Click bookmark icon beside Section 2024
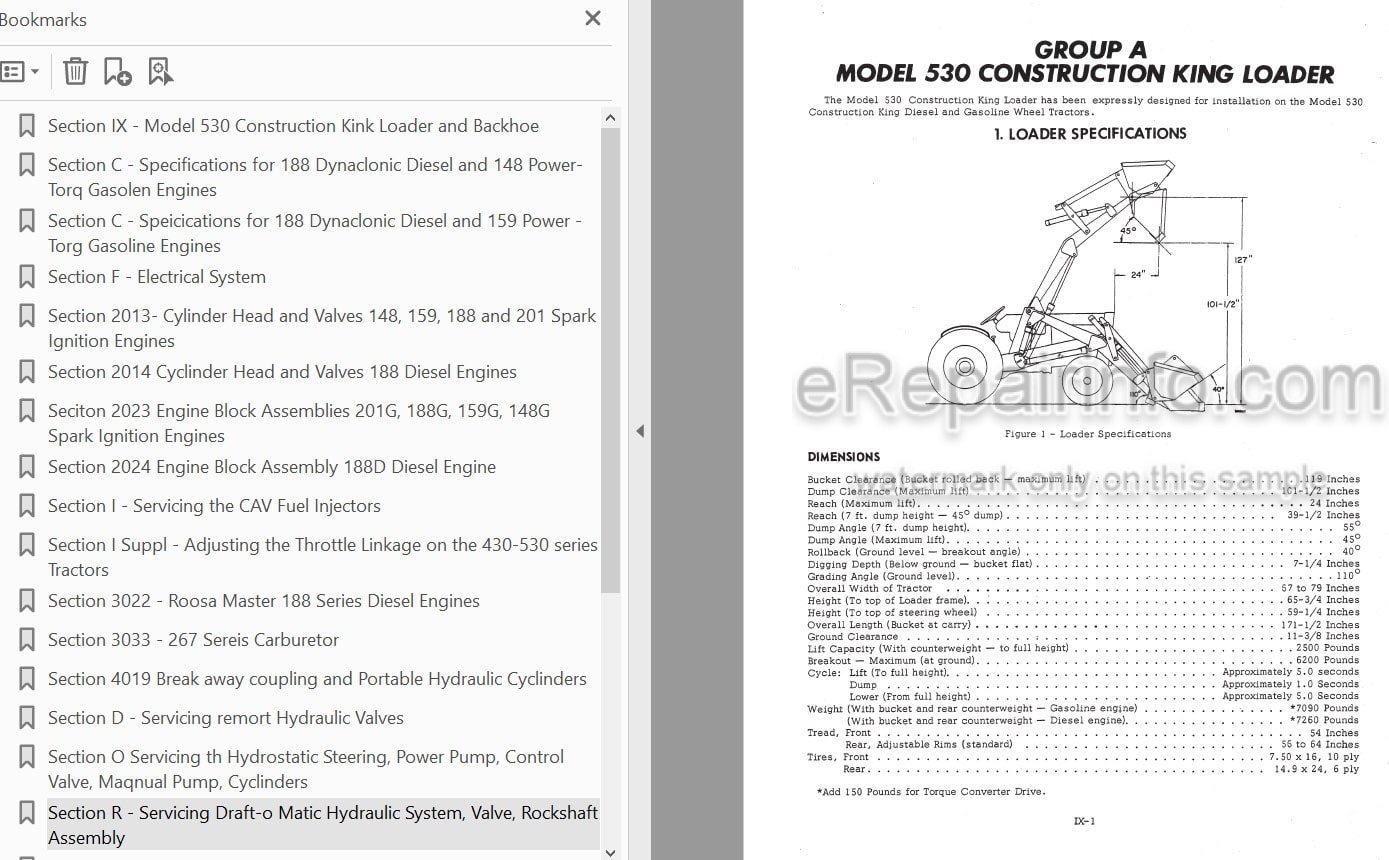1389x860 pixels. click(27, 467)
